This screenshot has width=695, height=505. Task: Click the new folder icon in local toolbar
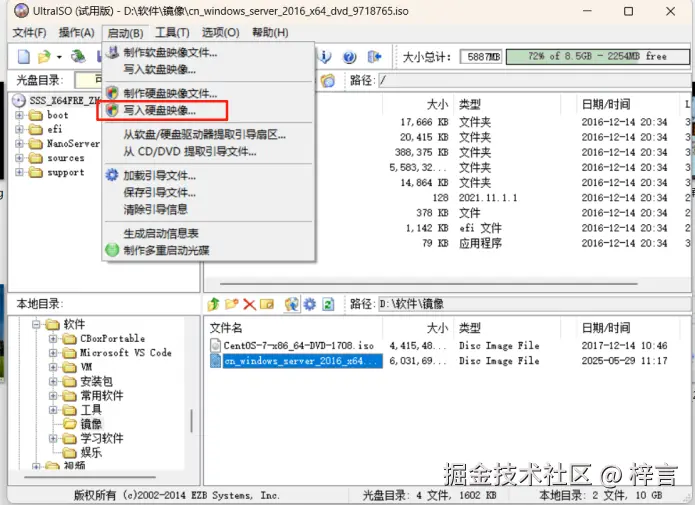click(232, 304)
